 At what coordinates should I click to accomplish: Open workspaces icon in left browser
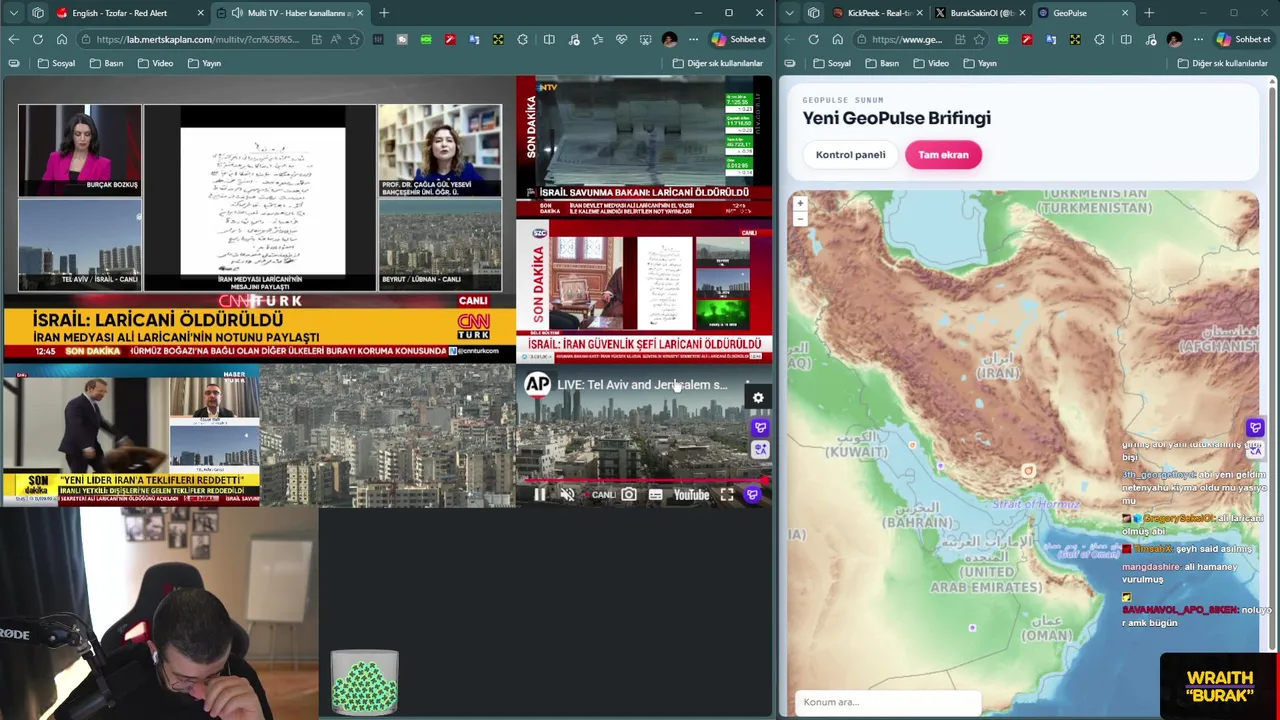38,13
